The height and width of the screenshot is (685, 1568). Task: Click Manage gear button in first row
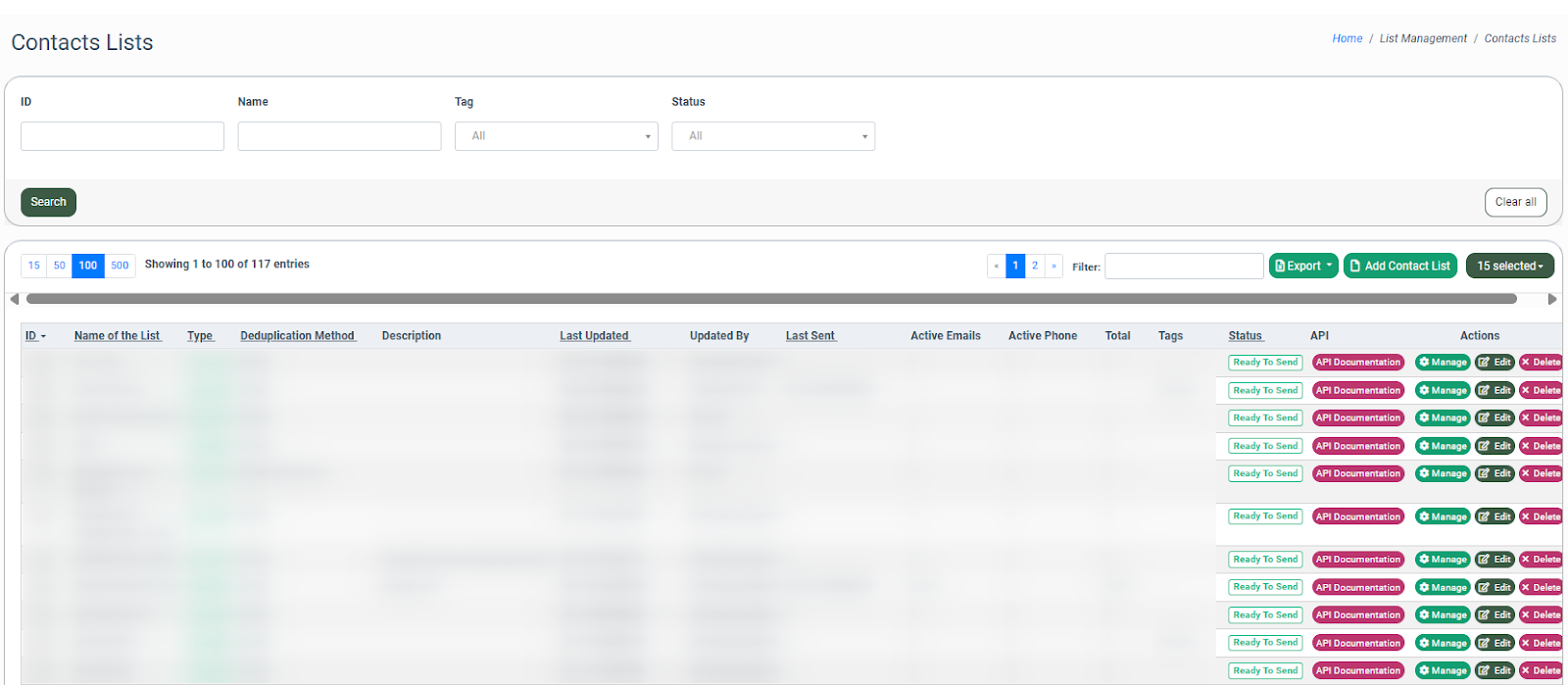[x=1442, y=363]
